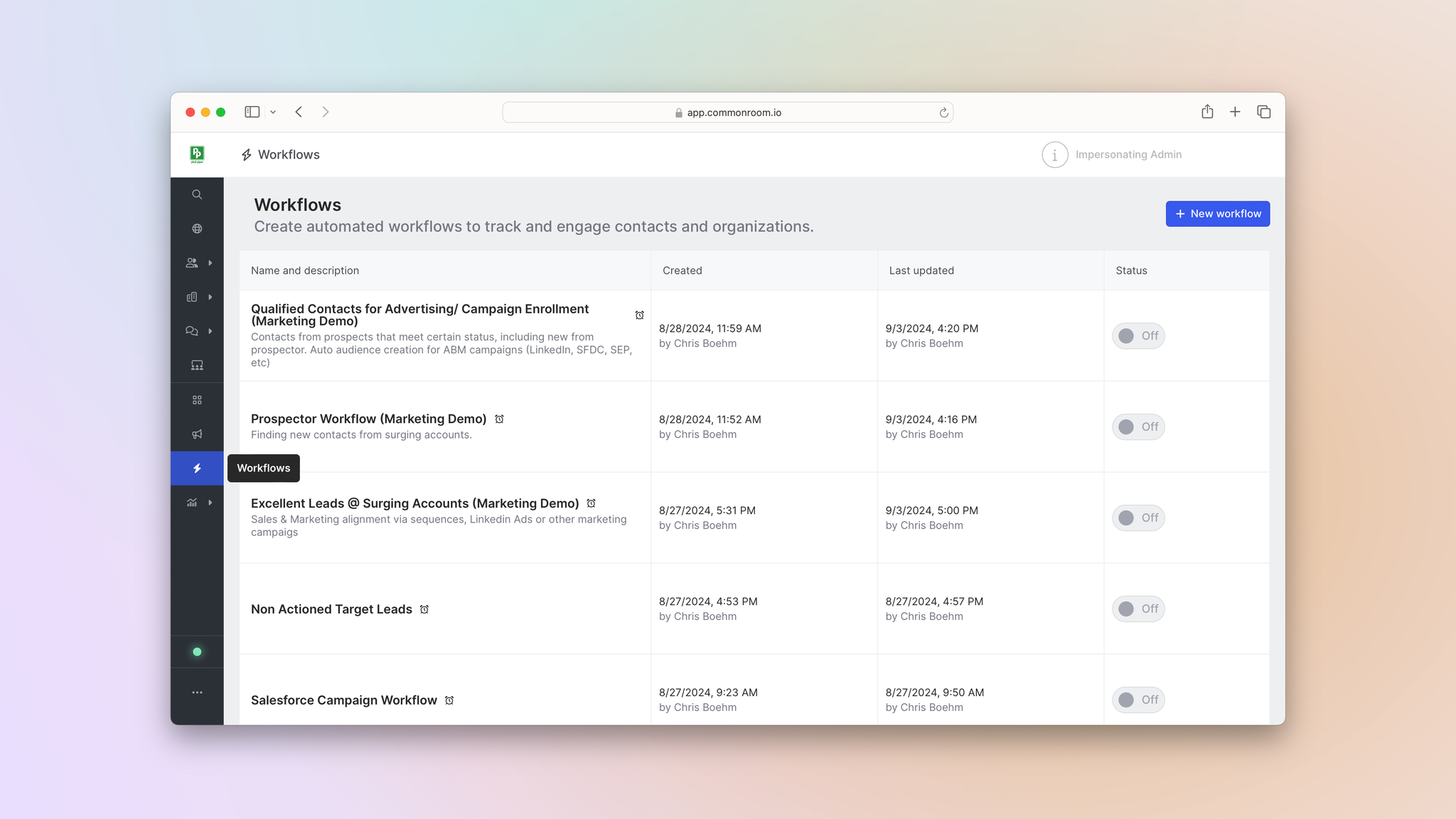This screenshot has width=1456, height=819.
Task: Expand the conversations chat-bubbles submenu arrow
Action: [210, 331]
